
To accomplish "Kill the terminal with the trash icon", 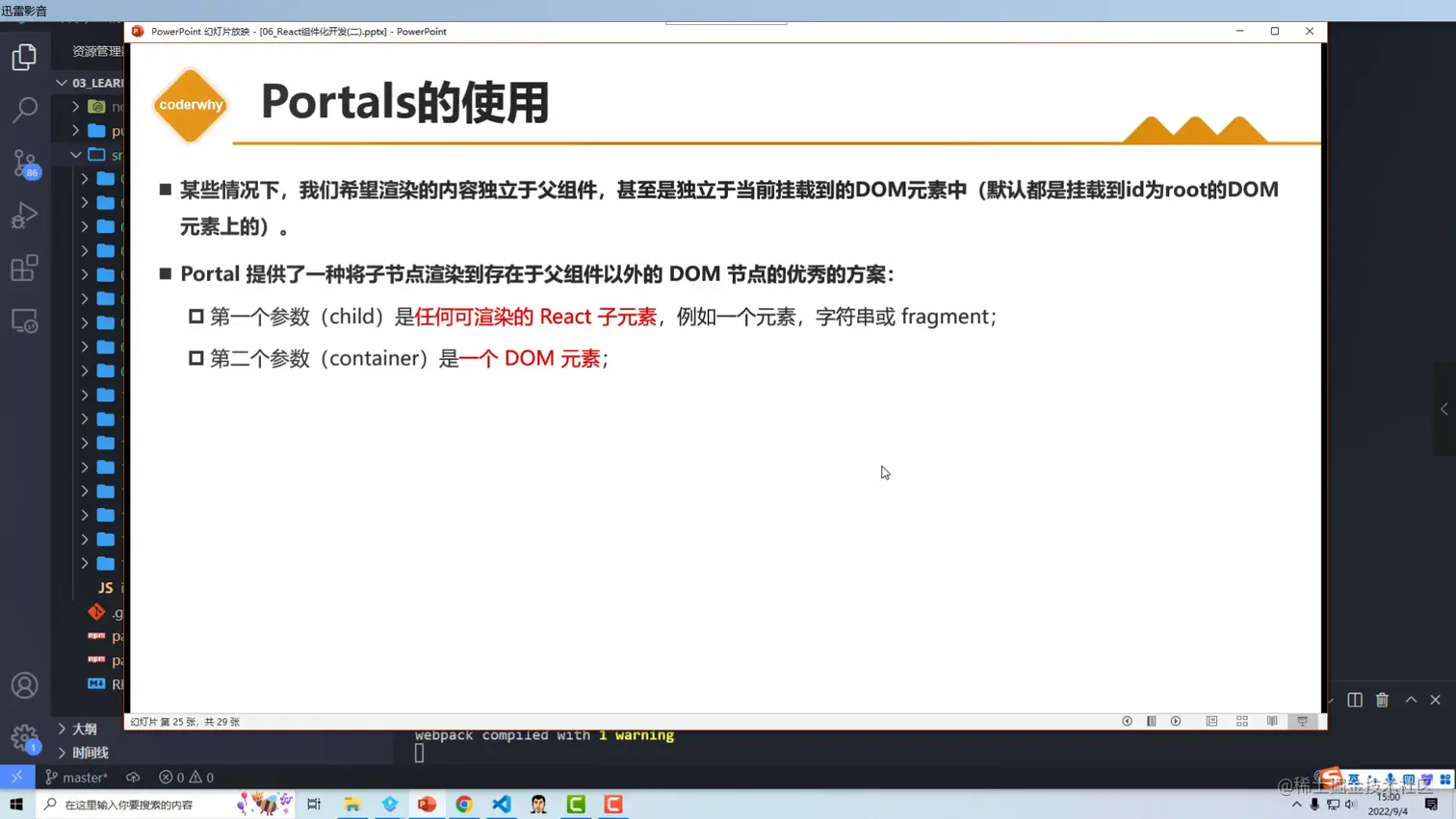I will click(x=1383, y=700).
